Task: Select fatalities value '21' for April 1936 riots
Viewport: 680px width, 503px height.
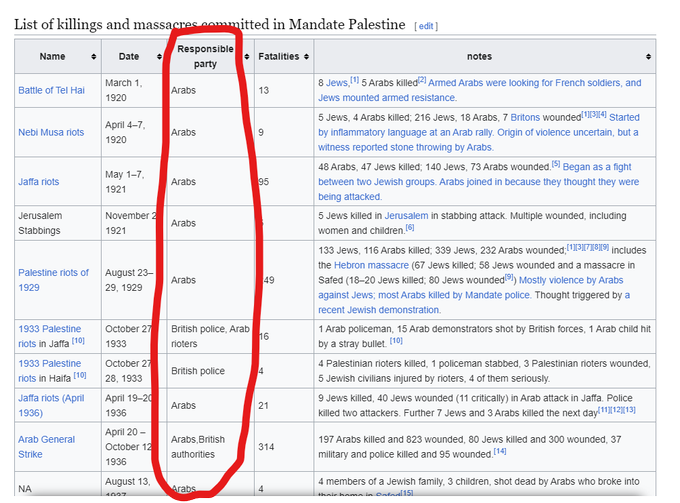Action: [264, 405]
